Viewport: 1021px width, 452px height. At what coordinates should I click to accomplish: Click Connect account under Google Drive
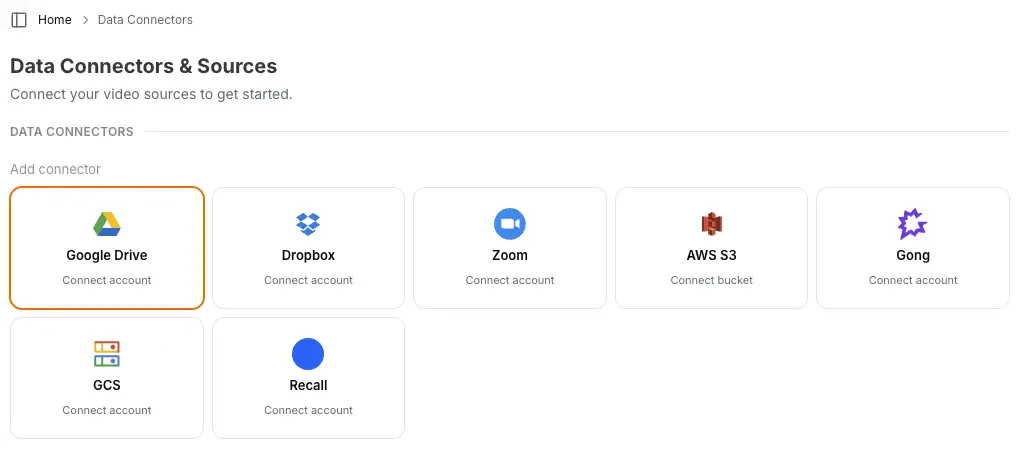coord(107,281)
